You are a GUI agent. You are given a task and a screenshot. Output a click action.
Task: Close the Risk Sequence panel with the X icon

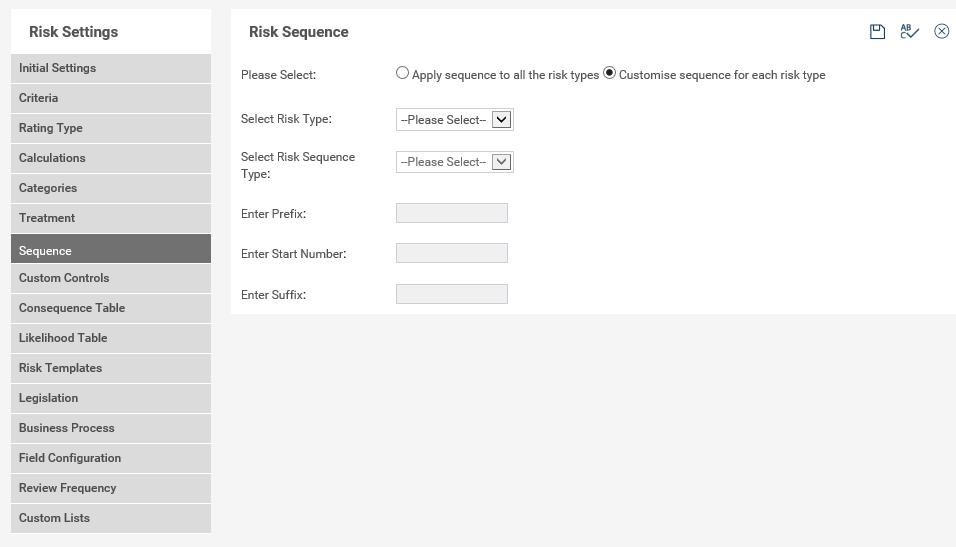(x=941, y=32)
